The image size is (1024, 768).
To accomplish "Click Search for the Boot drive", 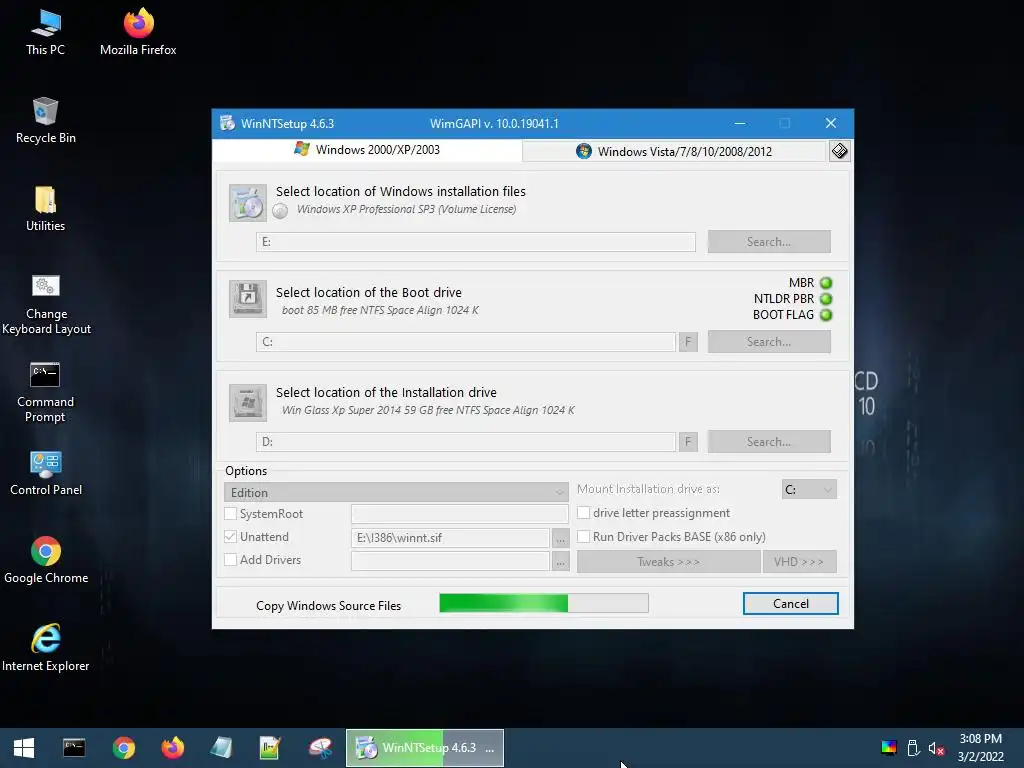I will coord(769,342).
